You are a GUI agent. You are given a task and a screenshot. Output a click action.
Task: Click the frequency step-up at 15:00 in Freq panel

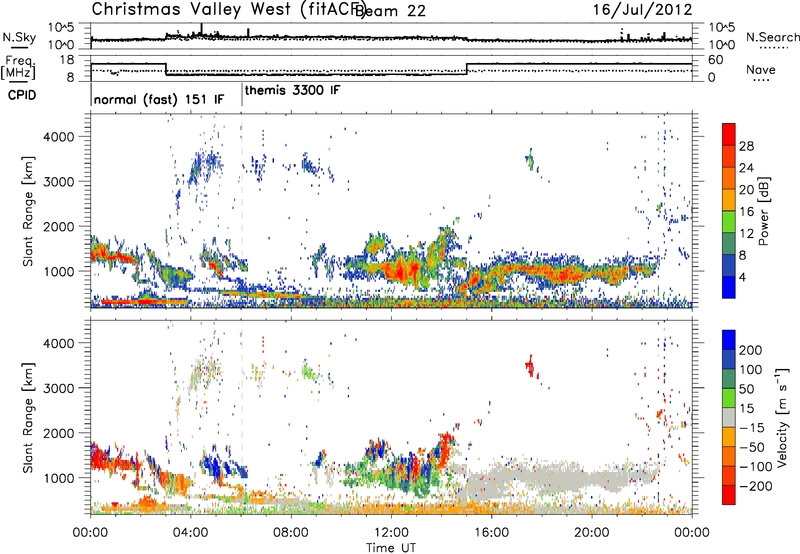467,69
